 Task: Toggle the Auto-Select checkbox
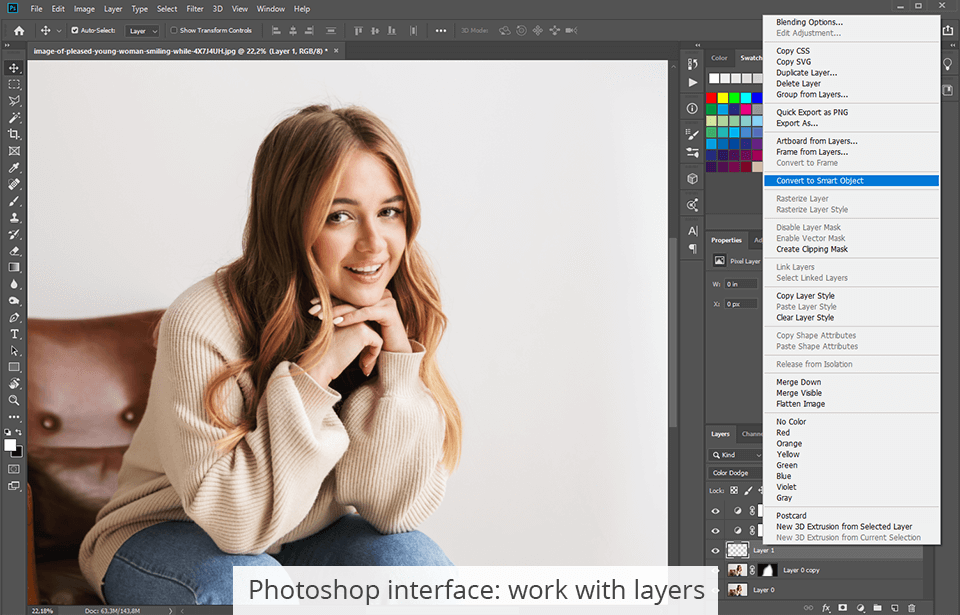[75, 30]
